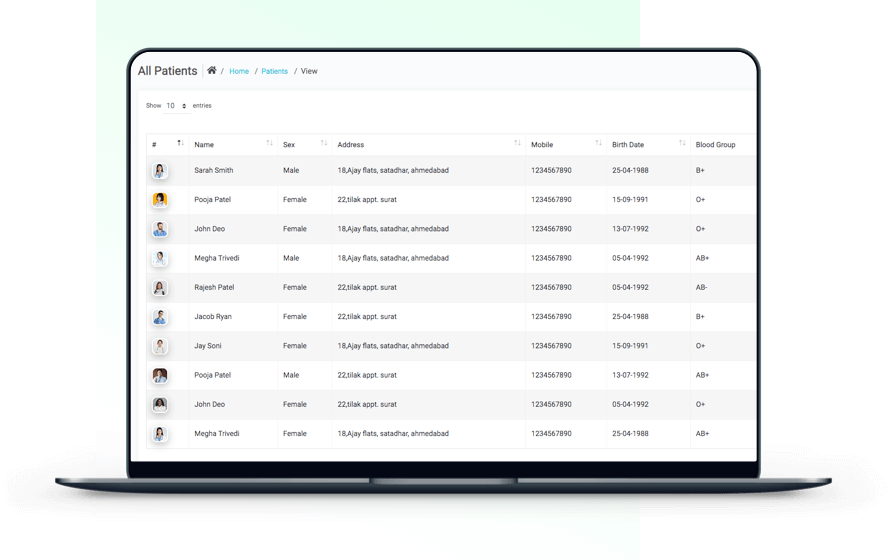
Task: Select avatar of John Deo with O+ blood
Action: (x=160, y=229)
